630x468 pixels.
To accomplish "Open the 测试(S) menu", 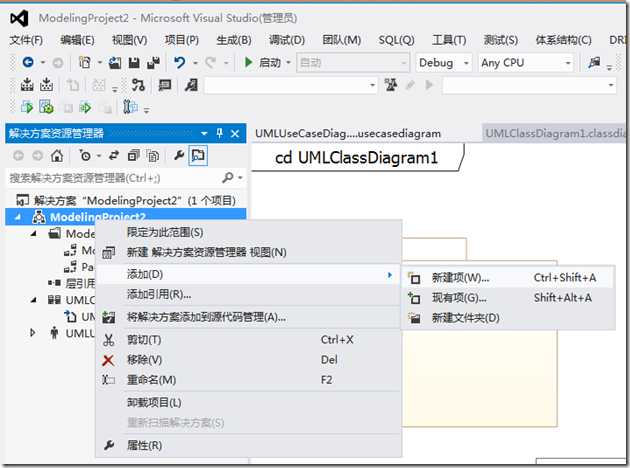I will [x=501, y=40].
